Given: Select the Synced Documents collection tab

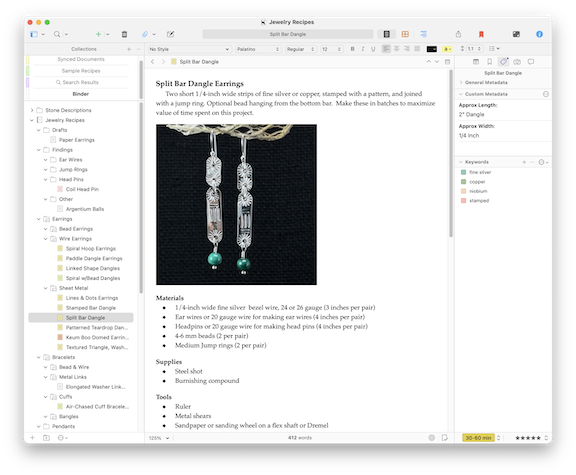Looking at the screenshot, I should coord(81,59).
